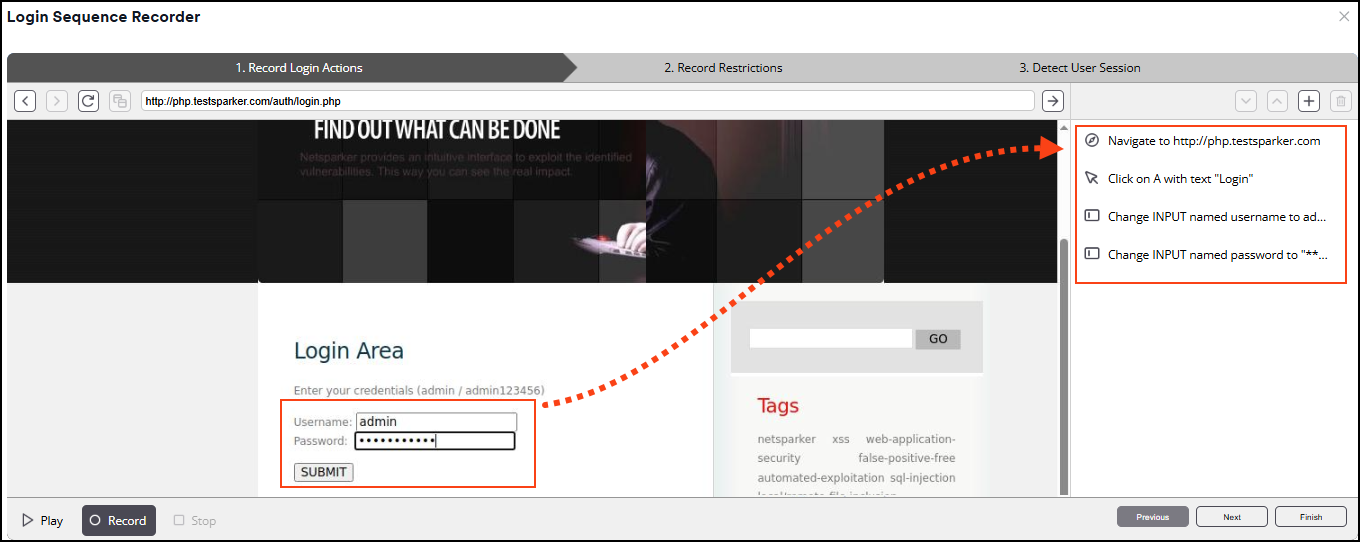Screen dimensions: 1360x542
Task: Click the overlapping windows icon in toolbar
Action: [x=120, y=101]
